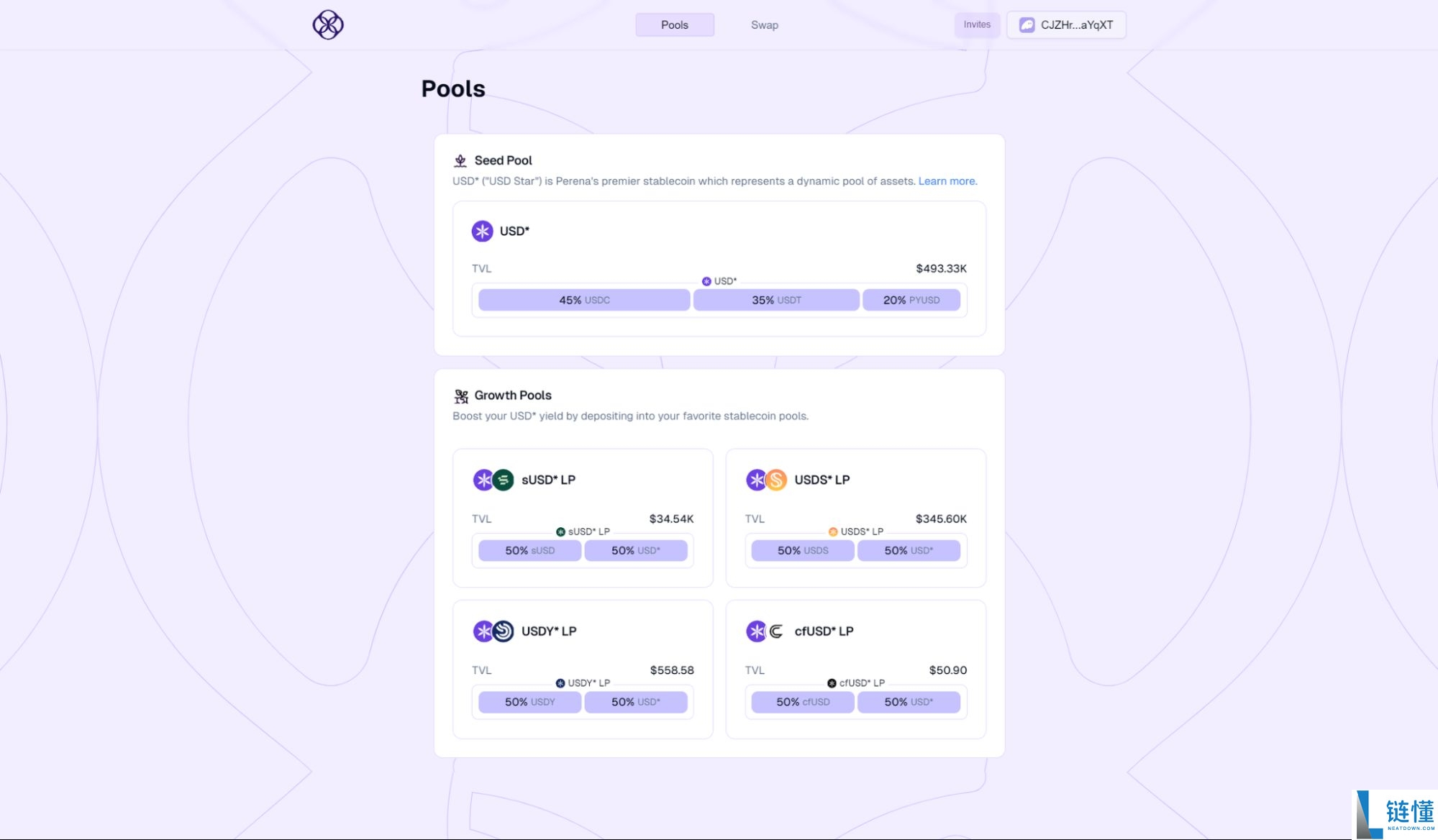Click the USDY* LP token pair icon

[493, 631]
